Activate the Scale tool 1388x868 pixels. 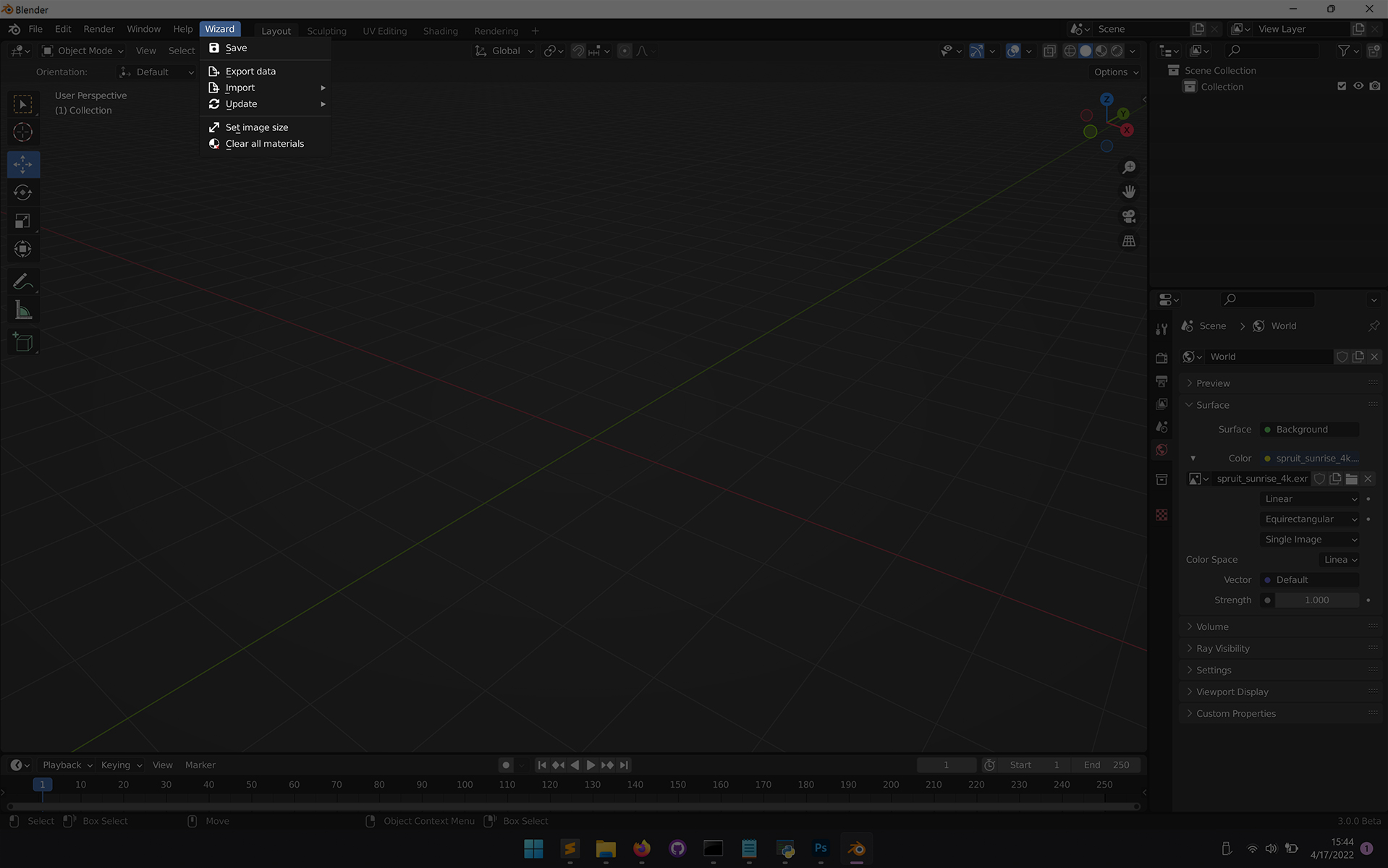[x=23, y=221]
